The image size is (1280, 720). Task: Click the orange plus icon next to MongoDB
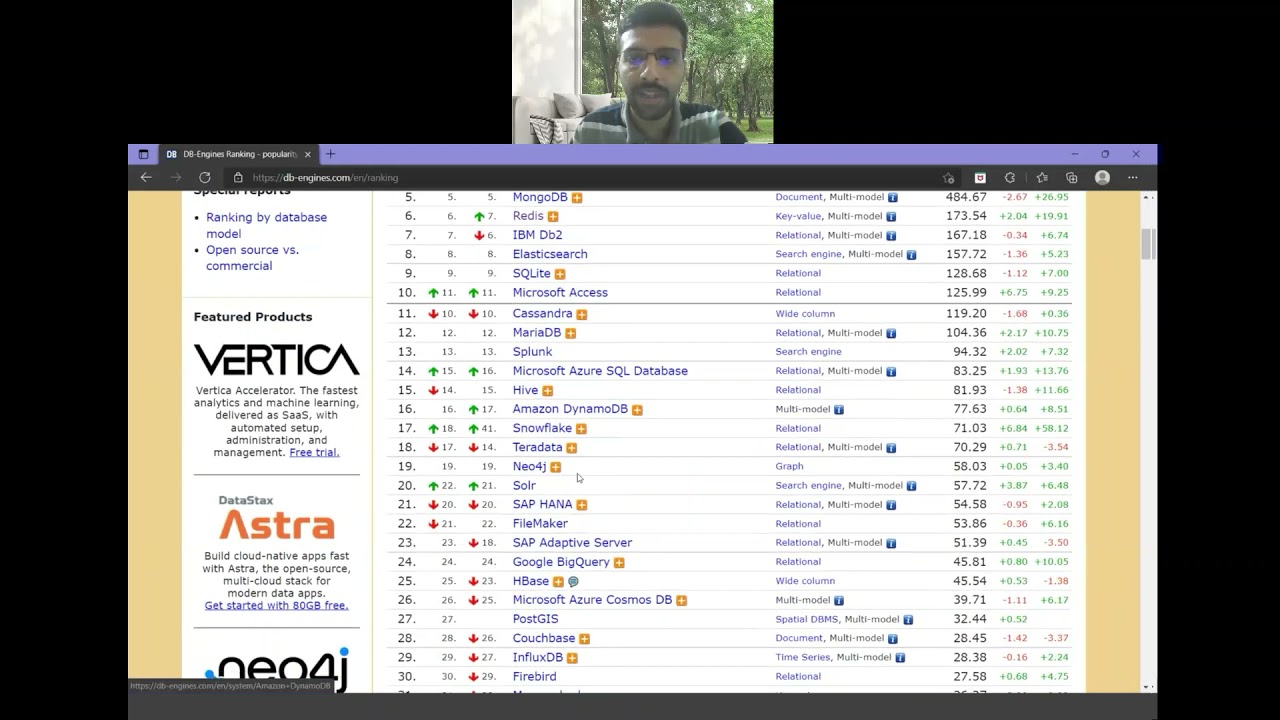click(577, 198)
